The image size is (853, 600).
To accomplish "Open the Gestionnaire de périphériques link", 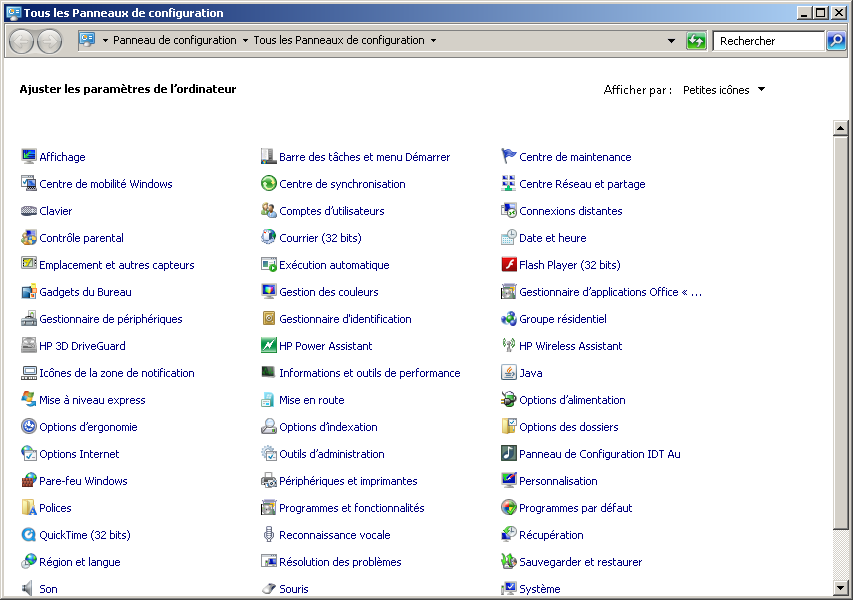I will point(110,319).
